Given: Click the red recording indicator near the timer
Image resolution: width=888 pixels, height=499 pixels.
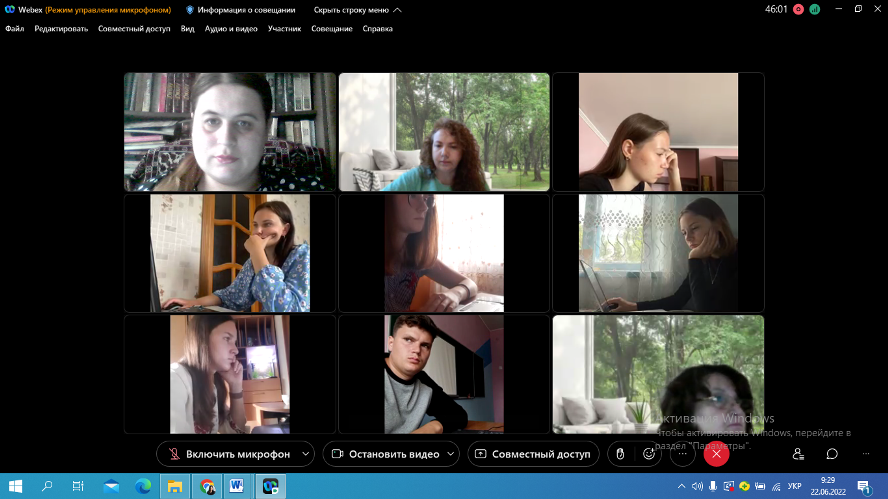Looking at the screenshot, I should (x=798, y=10).
